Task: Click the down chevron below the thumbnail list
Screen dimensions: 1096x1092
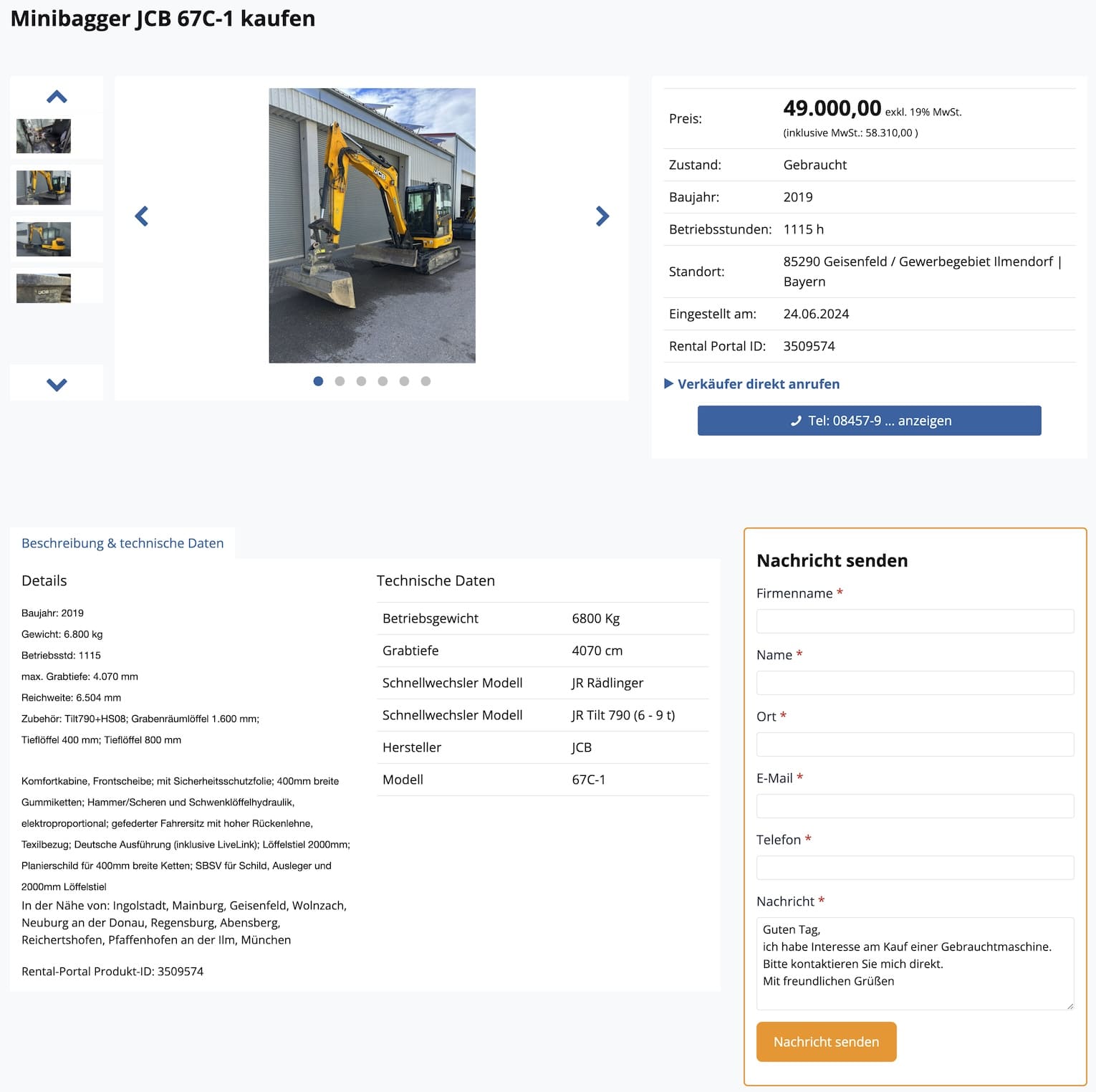Action: pos(57,385)
